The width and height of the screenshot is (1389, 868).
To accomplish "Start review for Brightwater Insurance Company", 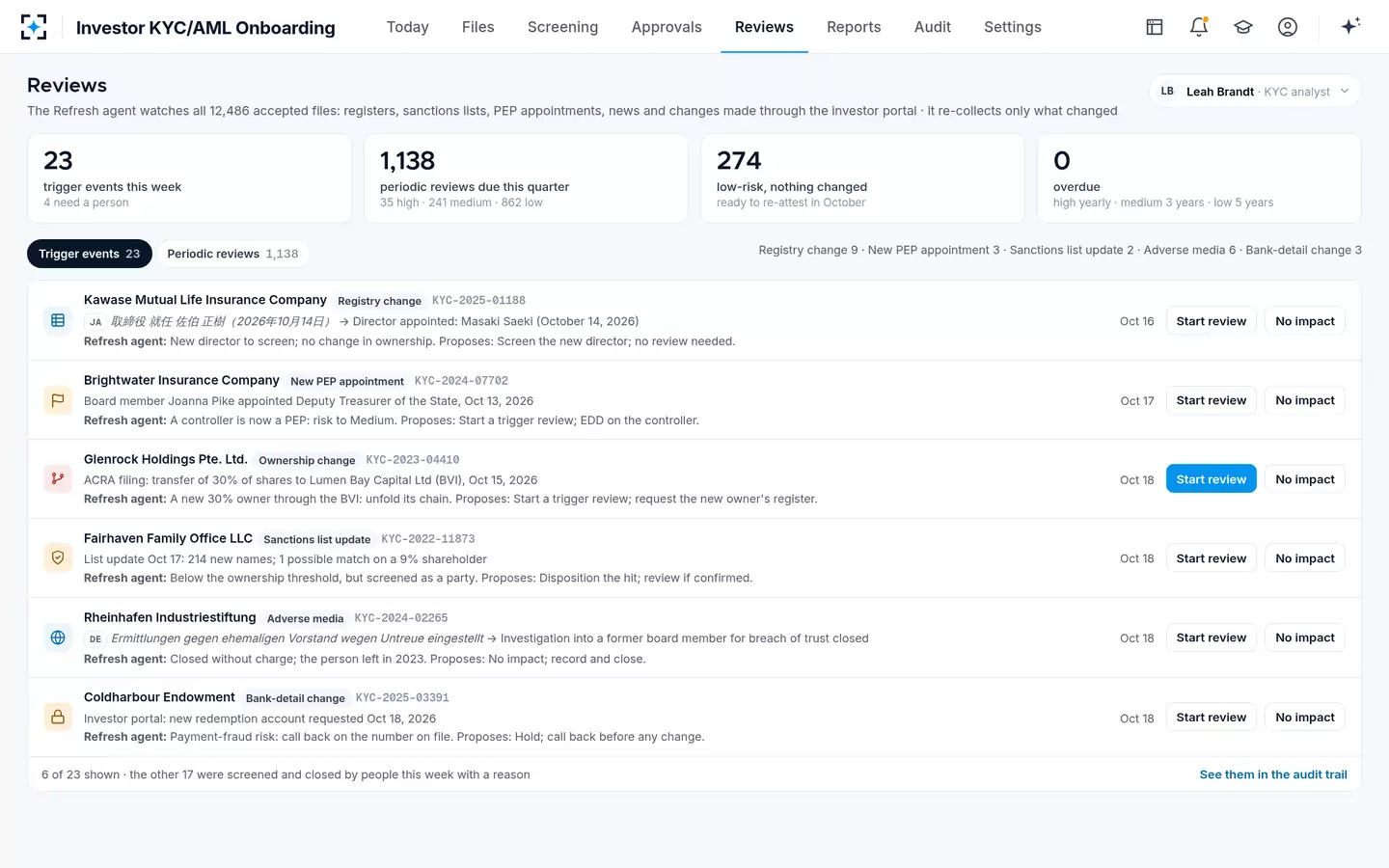I will [1211, 400].
